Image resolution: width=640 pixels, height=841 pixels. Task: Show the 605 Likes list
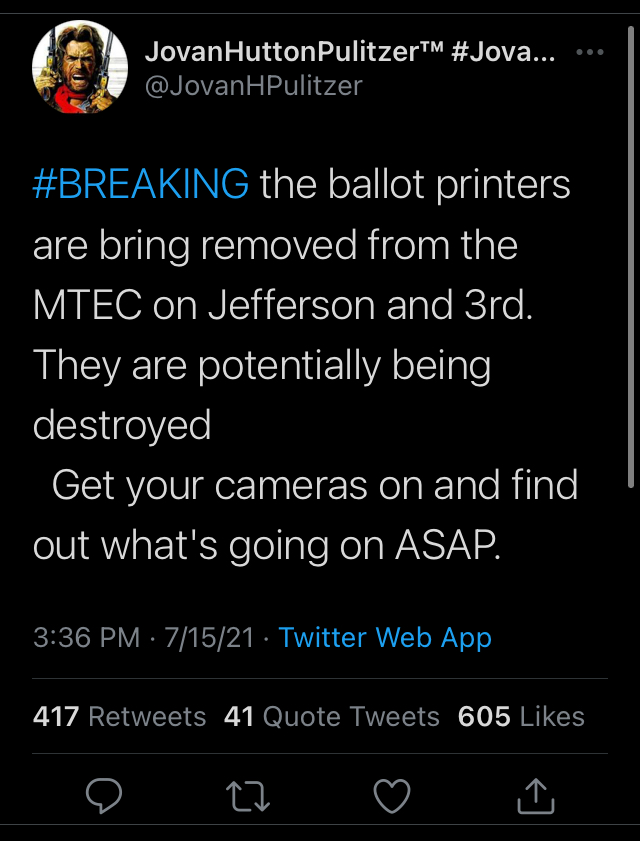coord(521,716)
